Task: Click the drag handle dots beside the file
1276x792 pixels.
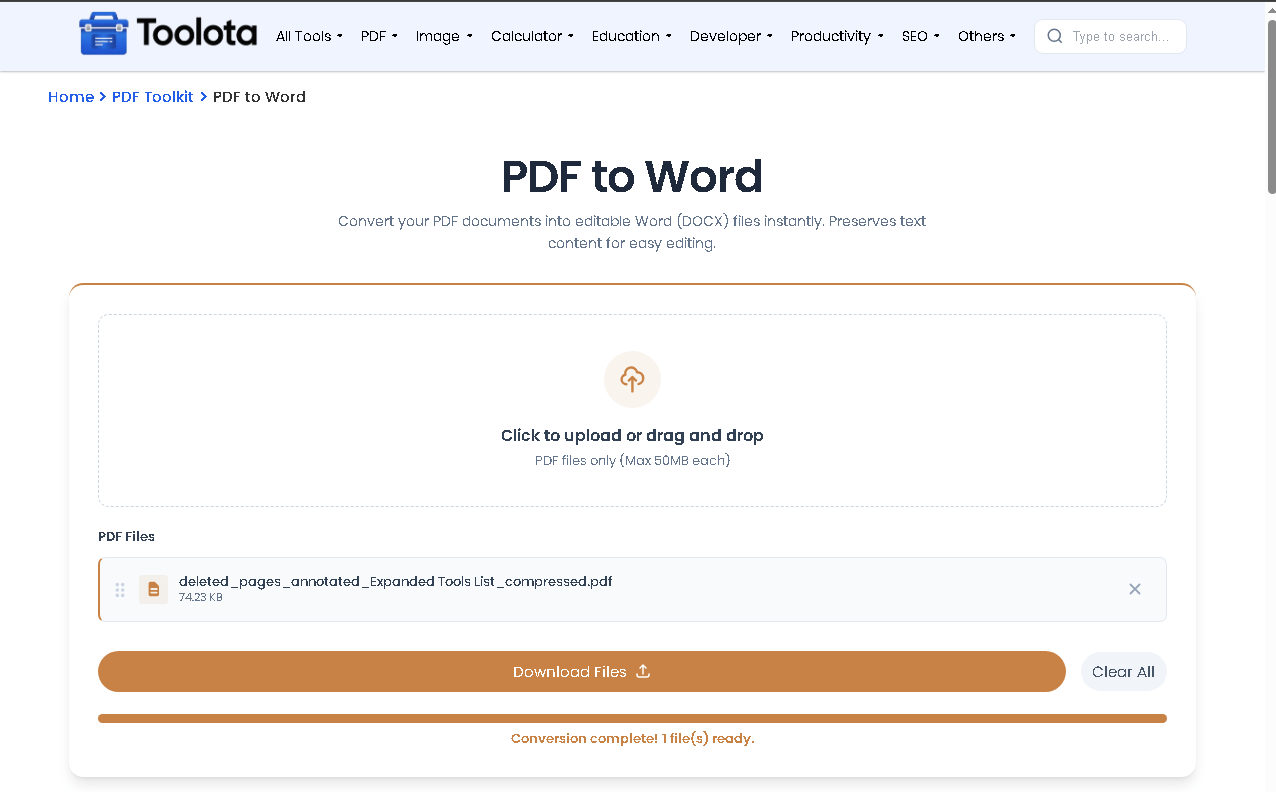Action: coord(120,590)
